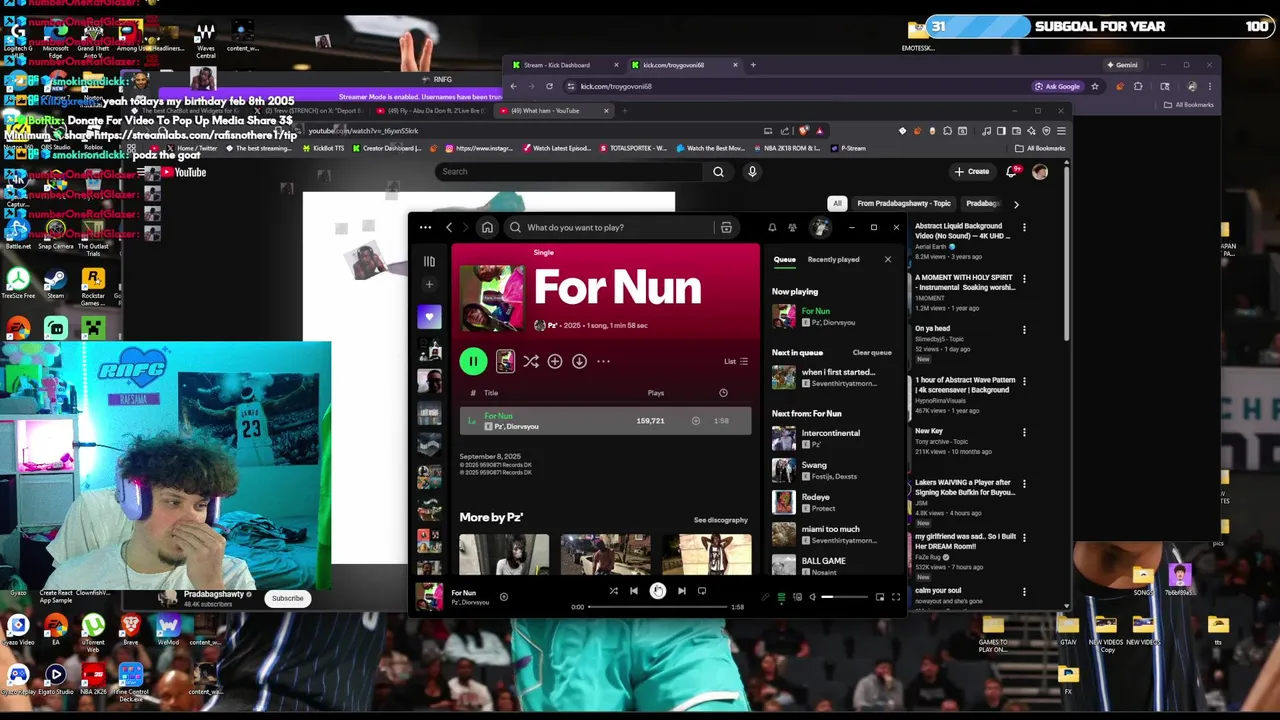1280x720 pixels.
Task: Open YouTube notifications bell
Action: 1011,172
